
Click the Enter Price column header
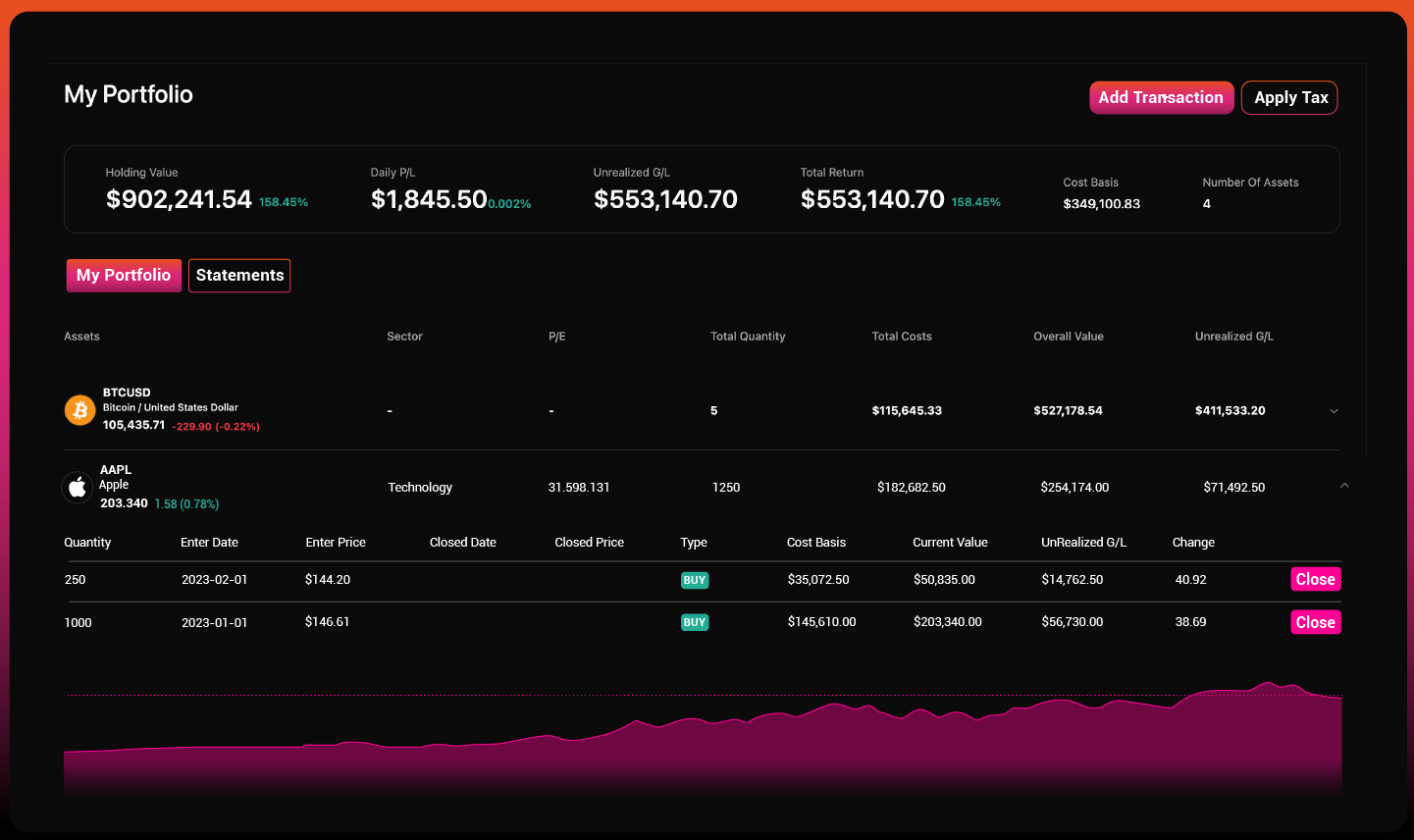(336, 543)
